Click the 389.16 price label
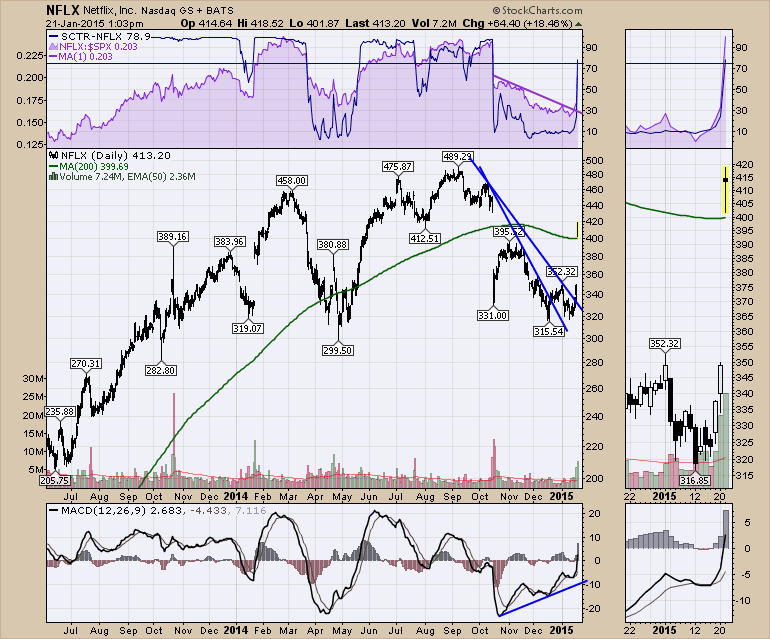The height and width of the screenshot is (639, 770). (x=172, y=237)
